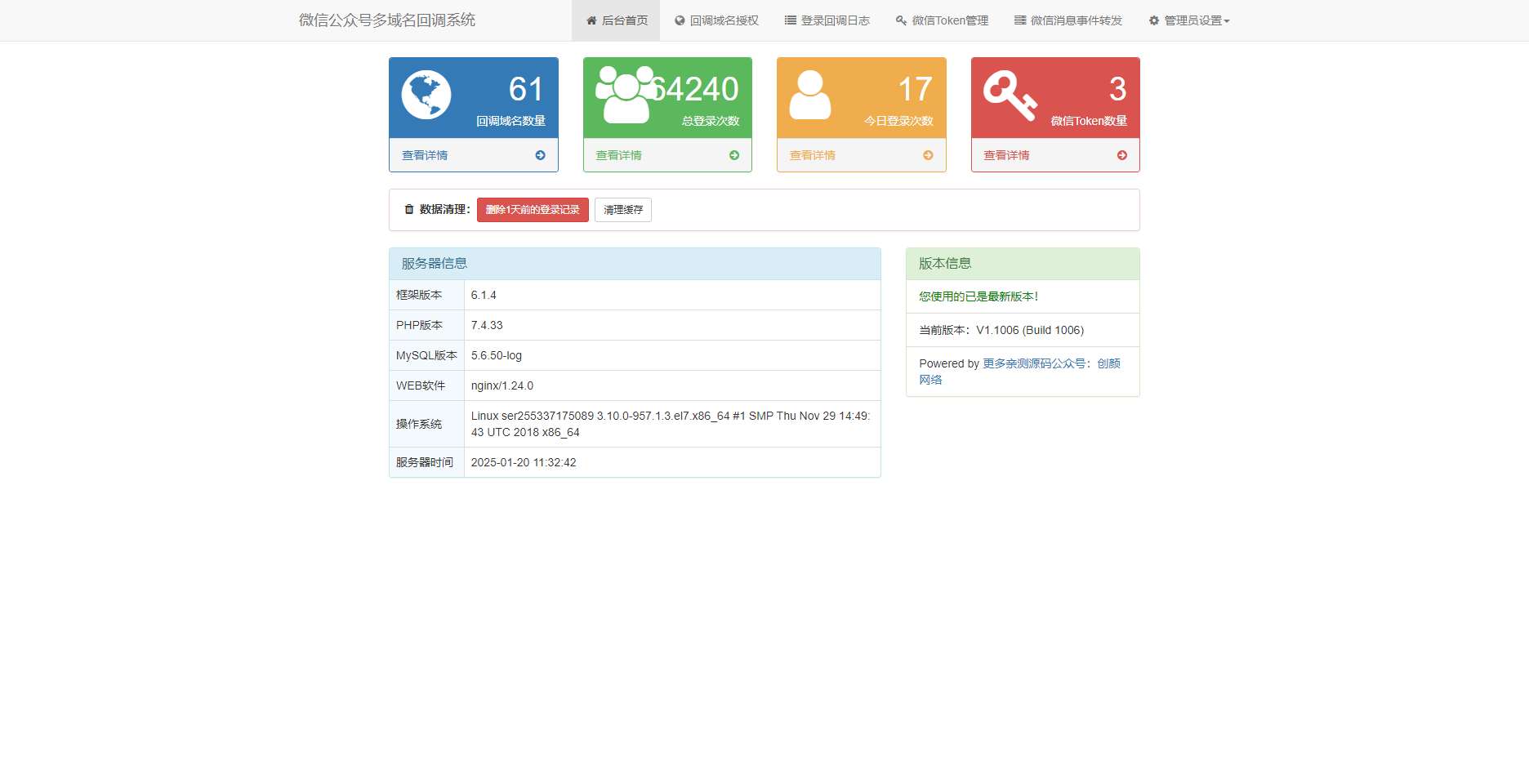Click the 17 today login count
Screen dimensions: 1529x784
tap(915, 89)
